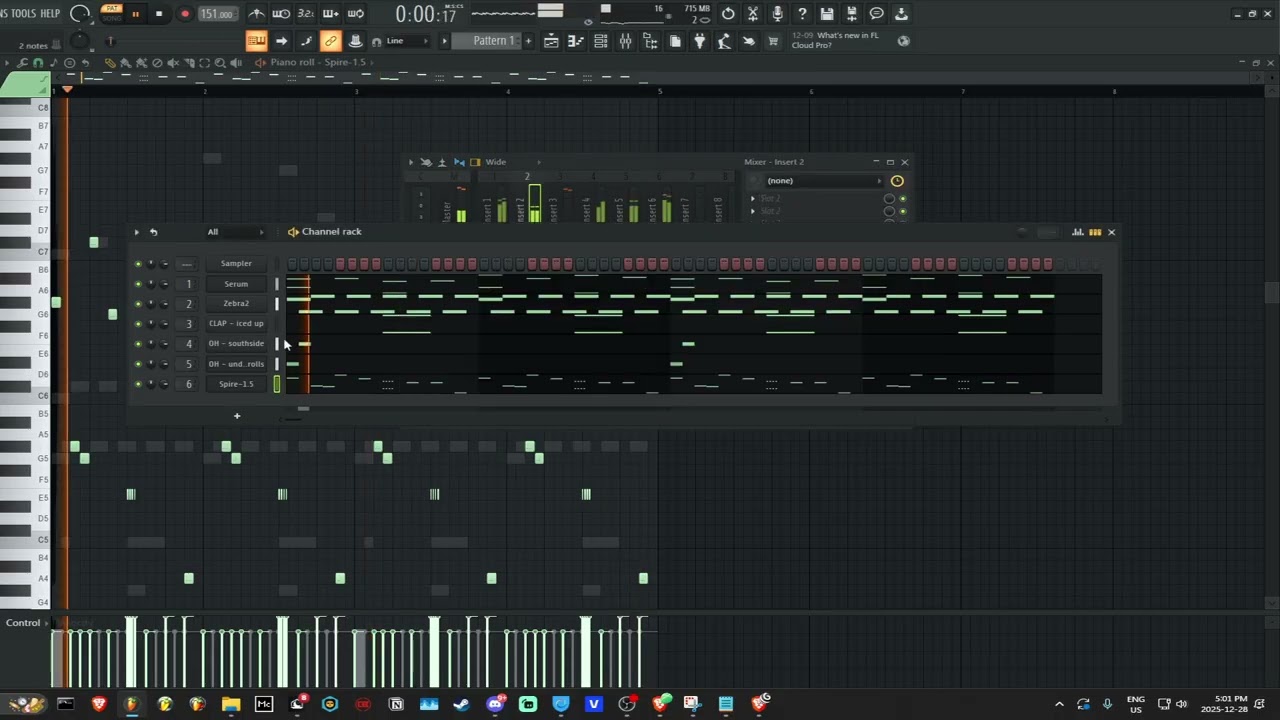The width and height of the screenshot is (1280, 720).
Task: Click the Mixer Insert 2 yellow clock icon
Action: [897, 181]
